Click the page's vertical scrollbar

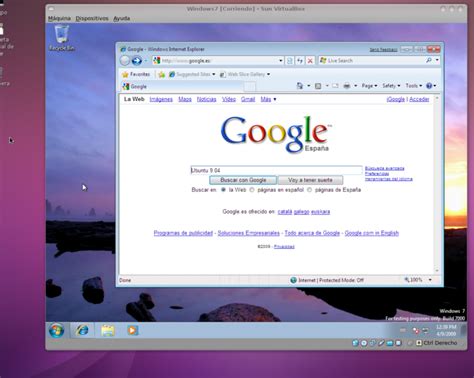tap(437, 184)
